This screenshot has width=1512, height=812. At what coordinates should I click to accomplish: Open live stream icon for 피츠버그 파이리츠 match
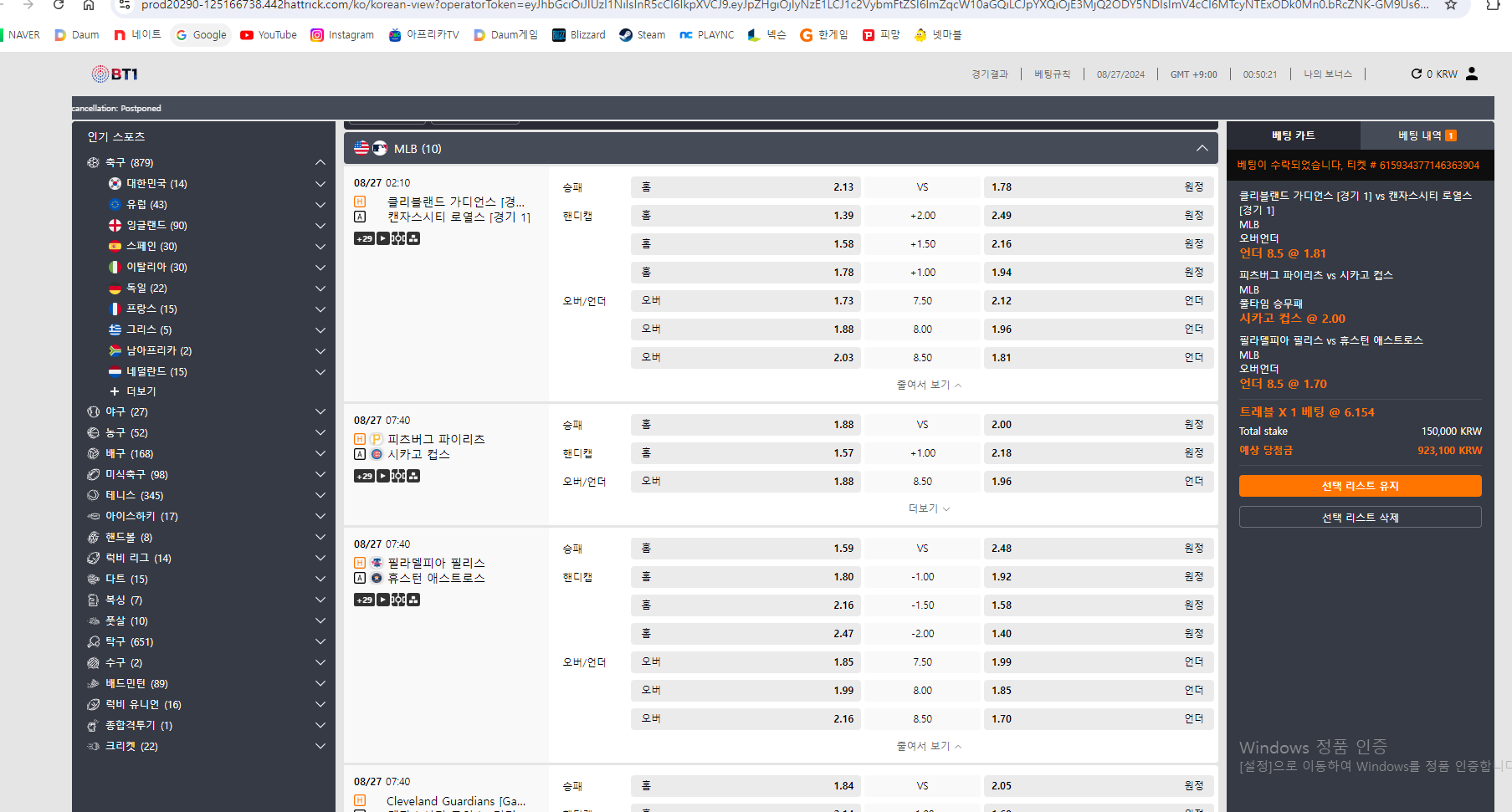click(382, 476)
